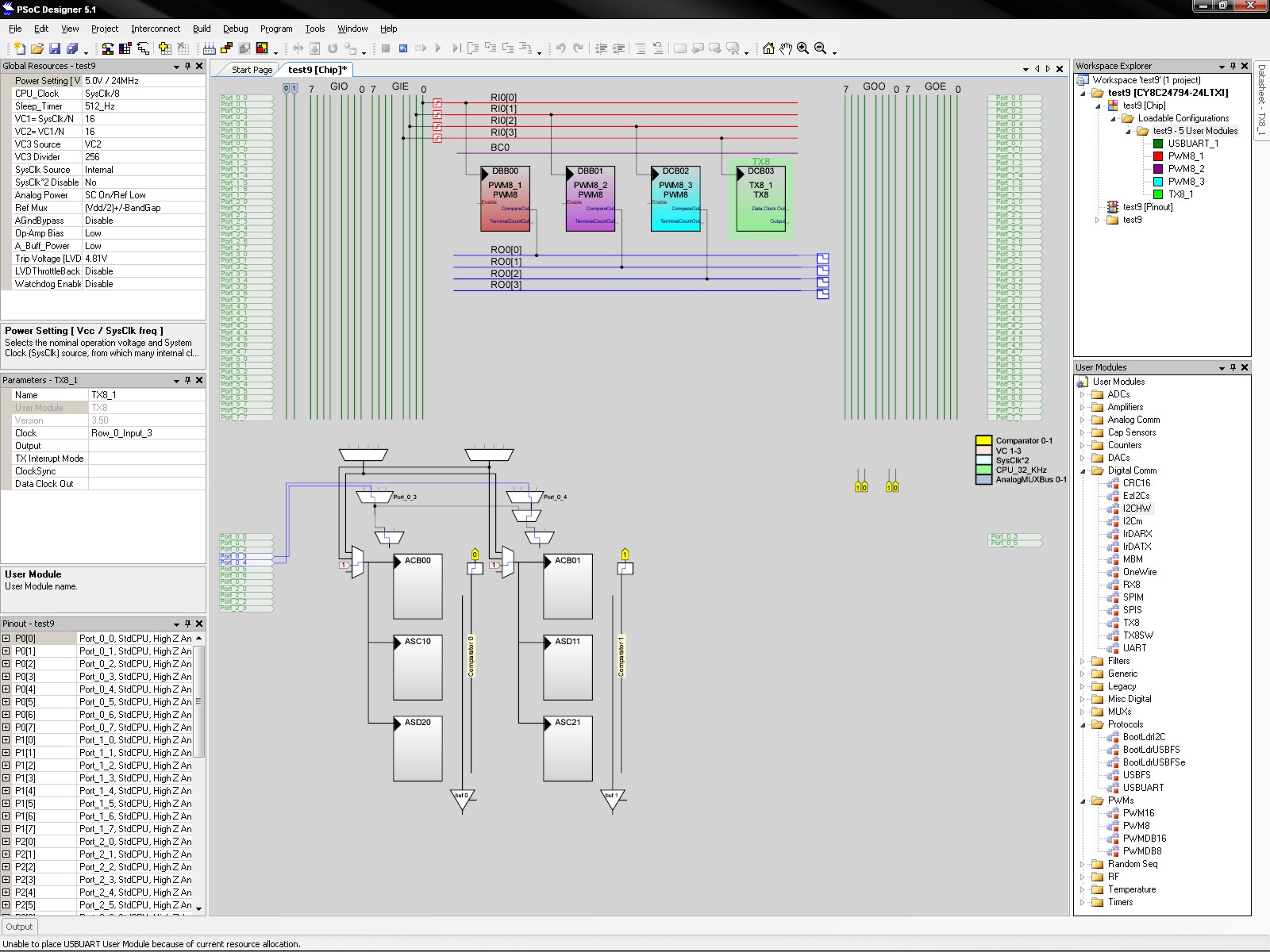The height and width of the screenshot is (952, 1270).
Task: Close the test9 [Chip] document tab
Action: (1059, 69)
